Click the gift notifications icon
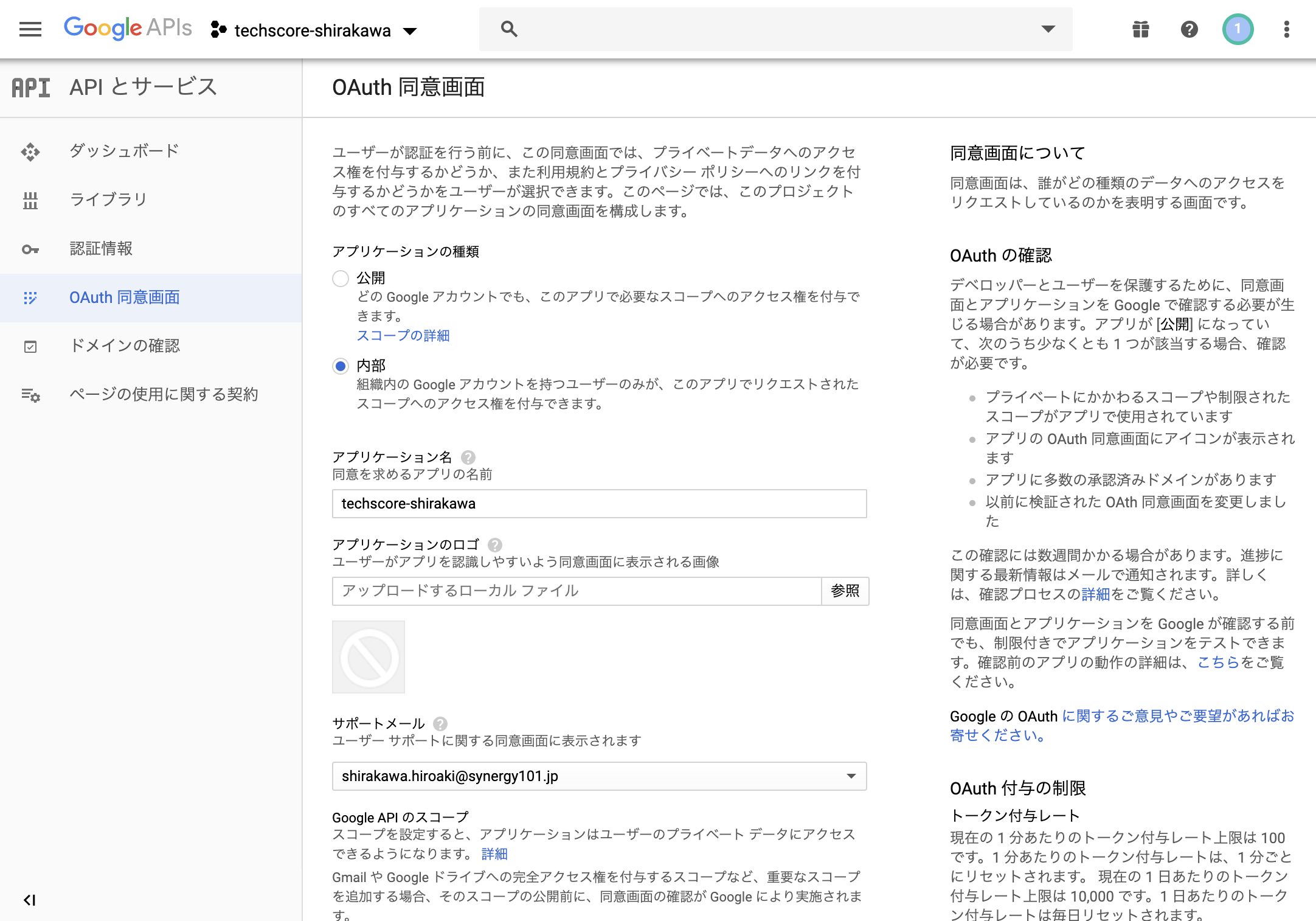1316x921 pixels. pos(1141,29)
